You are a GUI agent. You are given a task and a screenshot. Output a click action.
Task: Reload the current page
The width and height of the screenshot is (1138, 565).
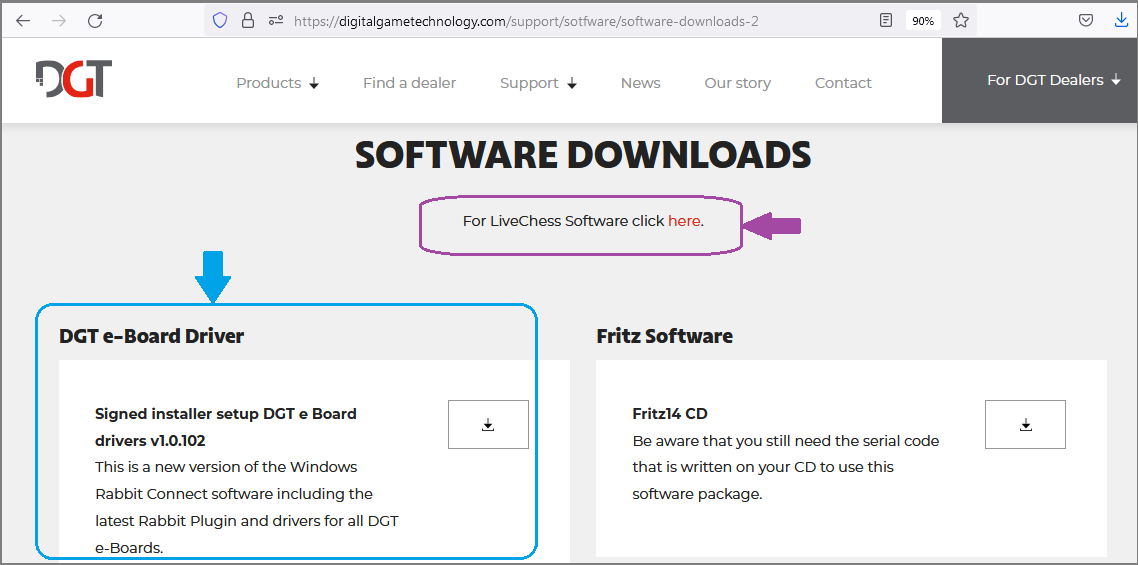(95, 20)
